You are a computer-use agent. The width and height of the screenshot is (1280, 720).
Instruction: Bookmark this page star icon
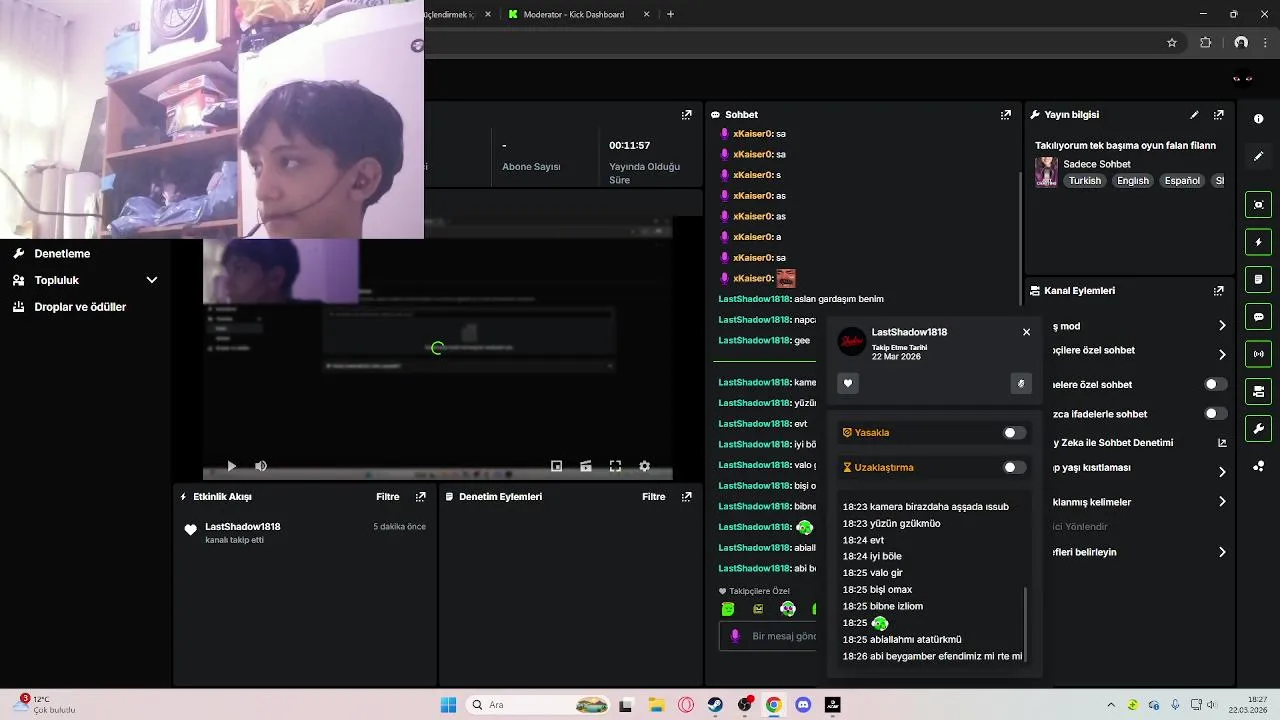pos(1172,43)
